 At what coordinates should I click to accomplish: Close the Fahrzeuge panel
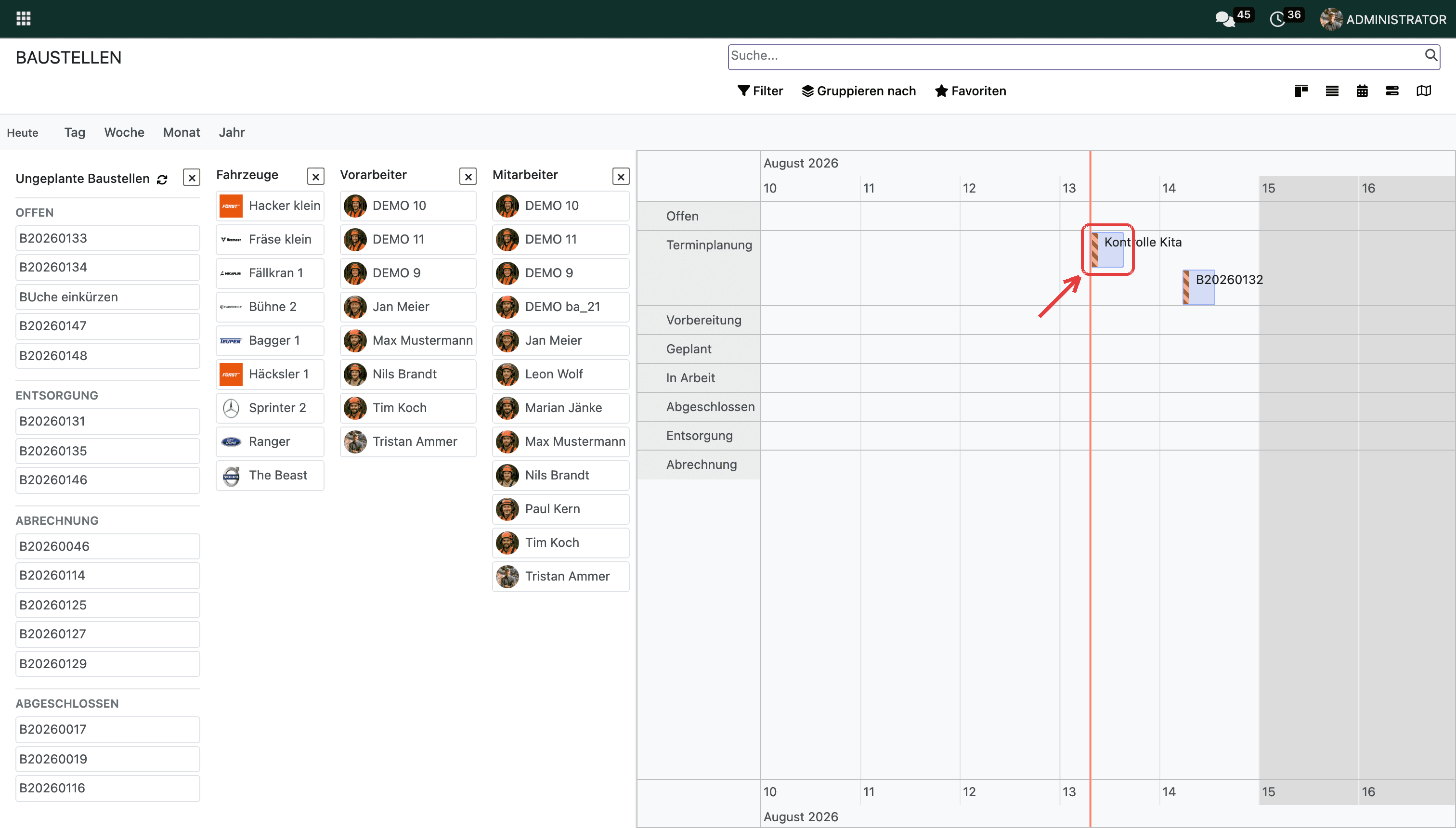click(316, 176)
